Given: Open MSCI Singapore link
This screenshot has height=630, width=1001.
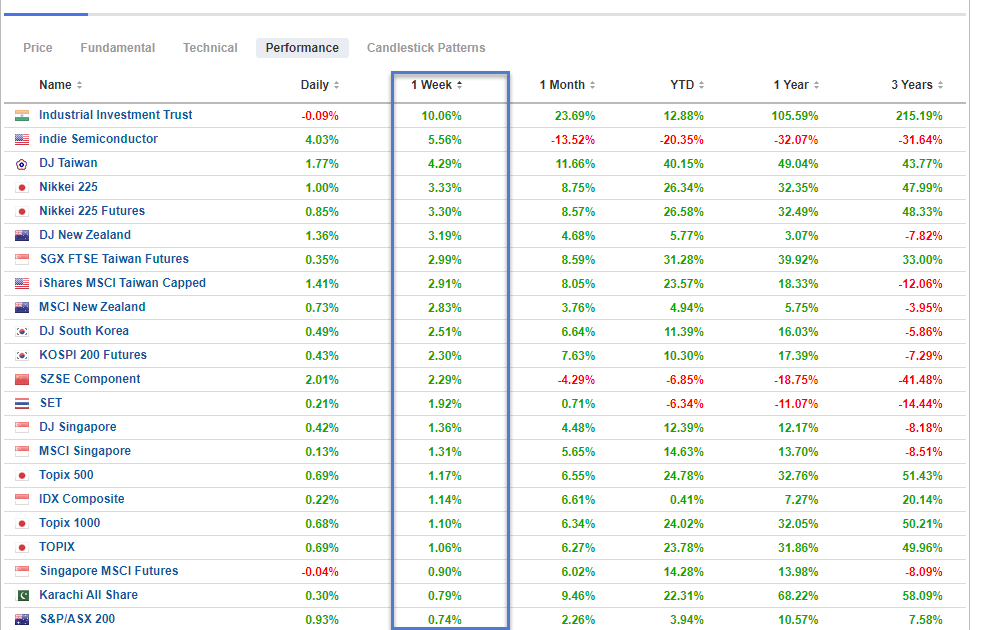Looking at the screenshot, I should coord(85,451).
